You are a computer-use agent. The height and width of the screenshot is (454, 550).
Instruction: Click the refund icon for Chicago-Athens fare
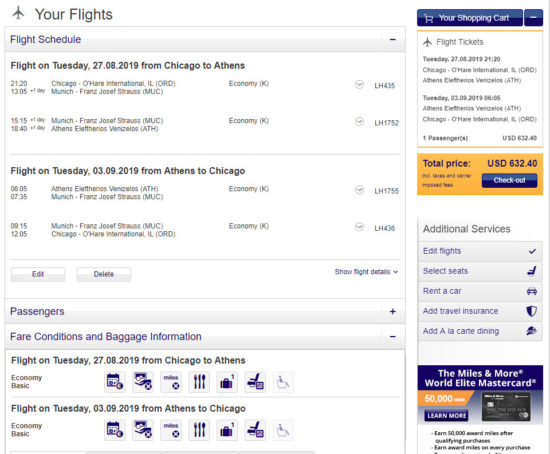pos(143,381)
